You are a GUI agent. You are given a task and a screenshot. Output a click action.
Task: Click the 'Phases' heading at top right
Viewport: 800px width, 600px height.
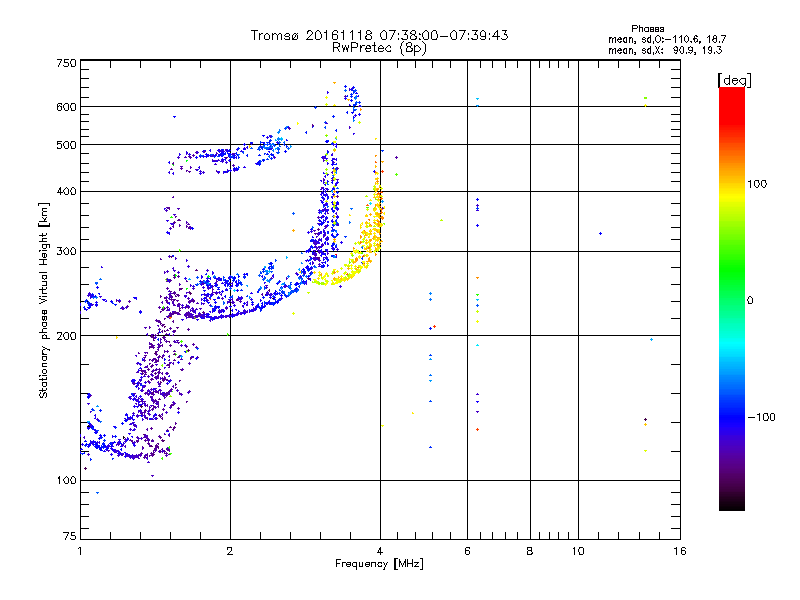pos(647,29)
